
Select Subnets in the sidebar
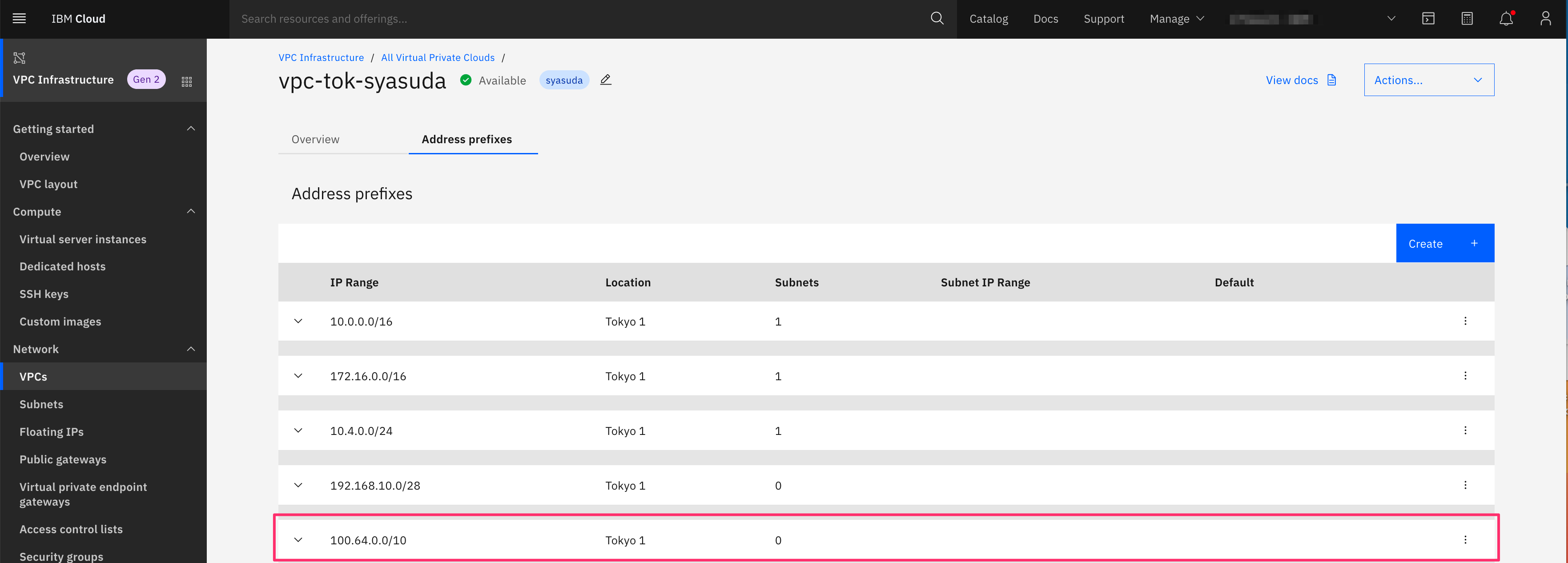point(41,404)
